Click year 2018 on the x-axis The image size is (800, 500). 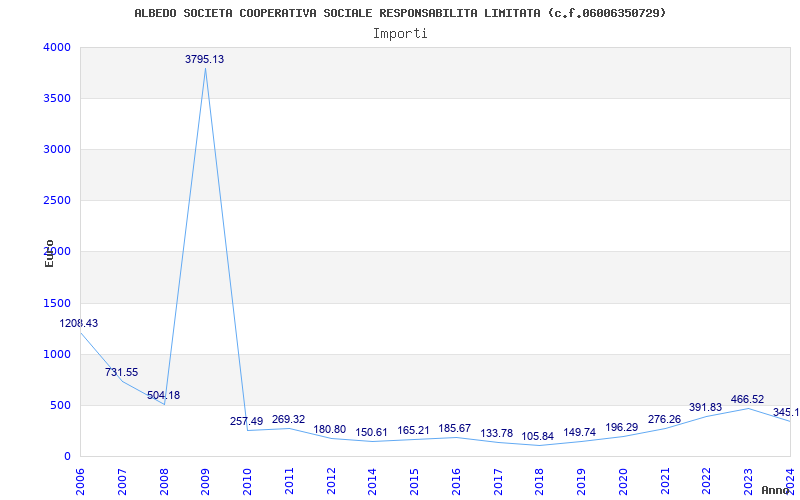[x=539, y=477]
